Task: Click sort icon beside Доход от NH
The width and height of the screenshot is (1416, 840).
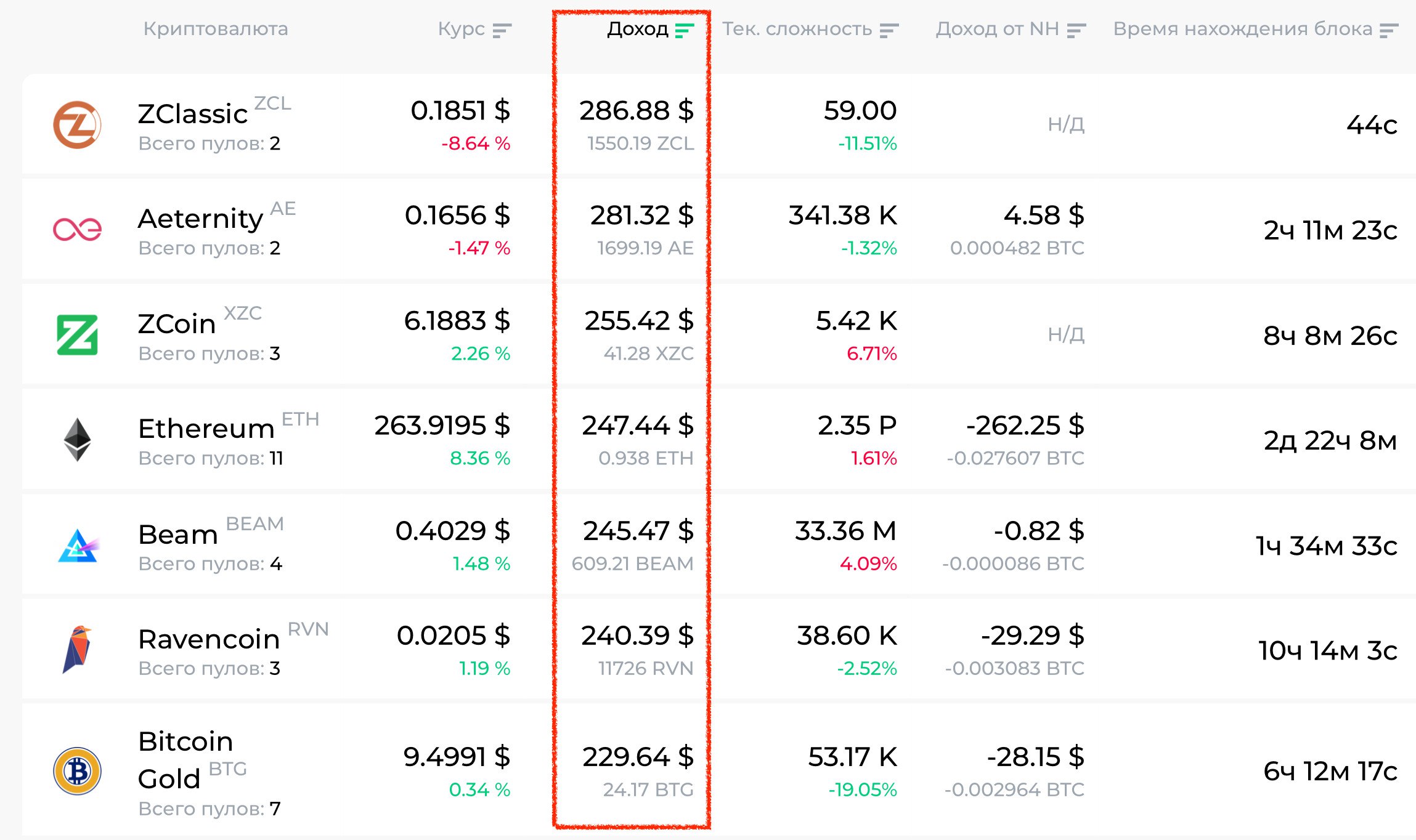Action: [x=1076, y=30]
